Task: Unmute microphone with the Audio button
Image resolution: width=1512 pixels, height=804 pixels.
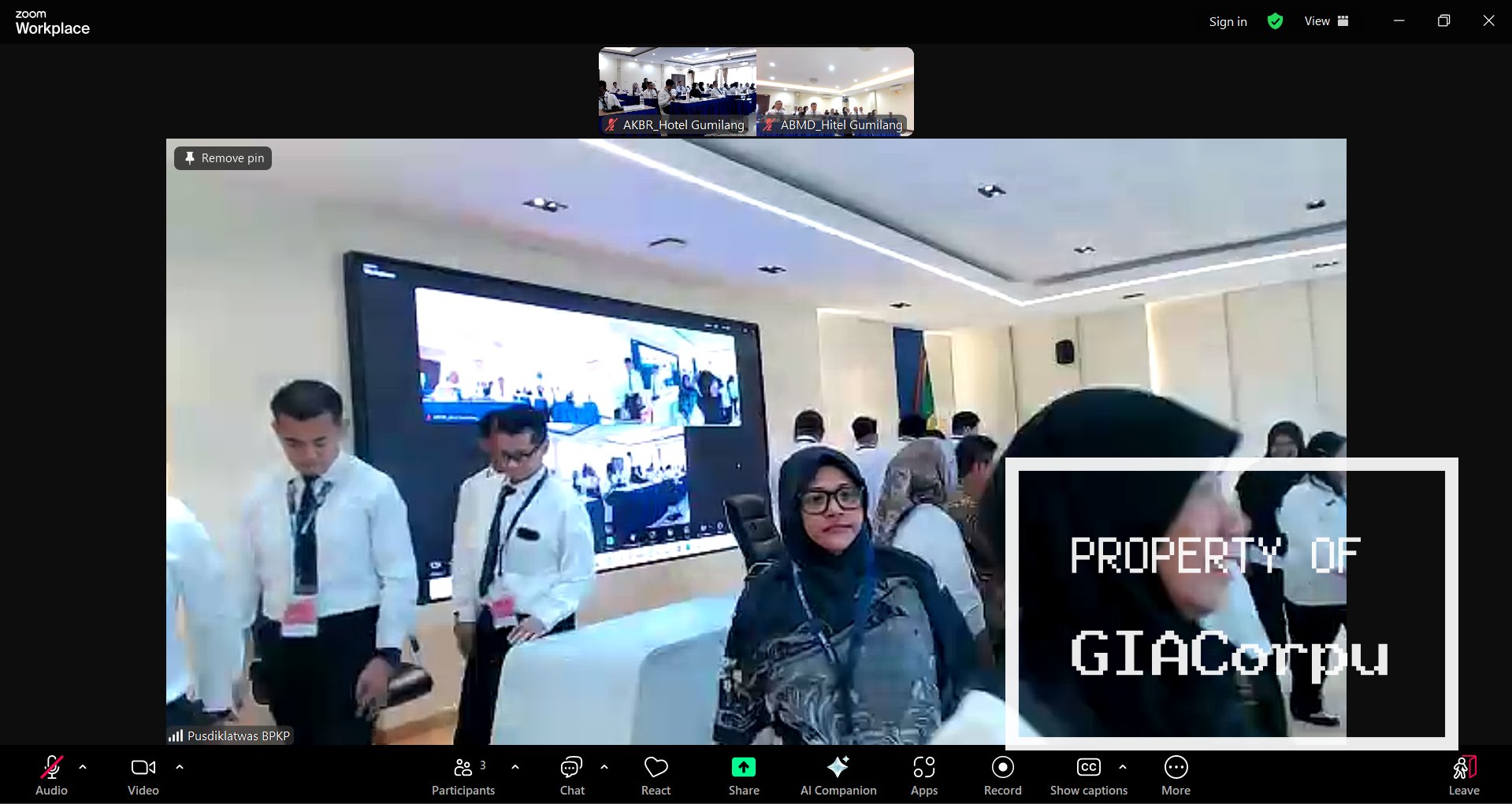Action: [x=51, y=775]
